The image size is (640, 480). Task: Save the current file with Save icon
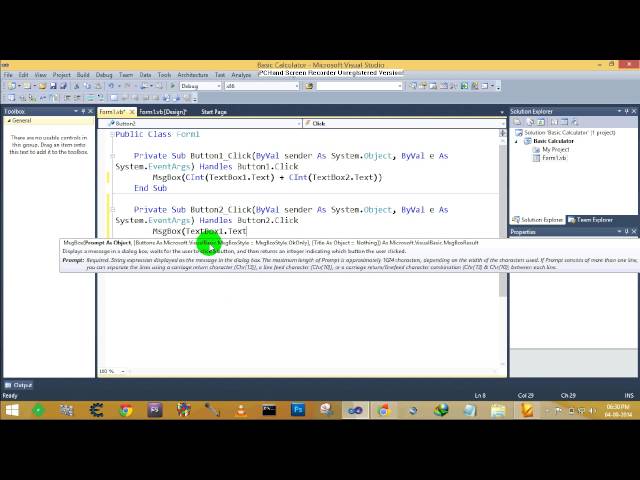pyautogui.click(x=53, y=86)
